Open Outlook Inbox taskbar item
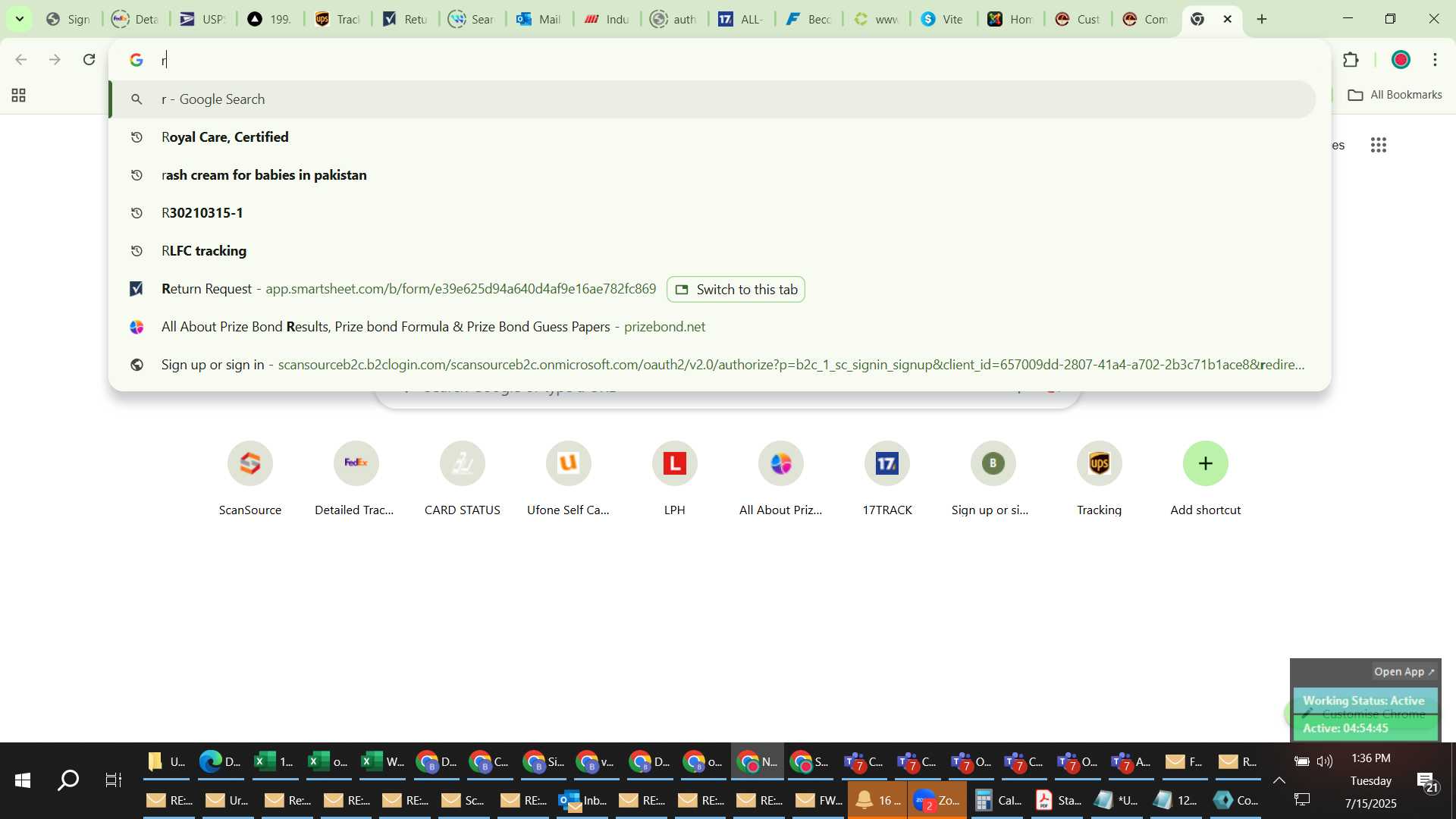Screen dimensions: 1456x819 click(x=582, y=800)
